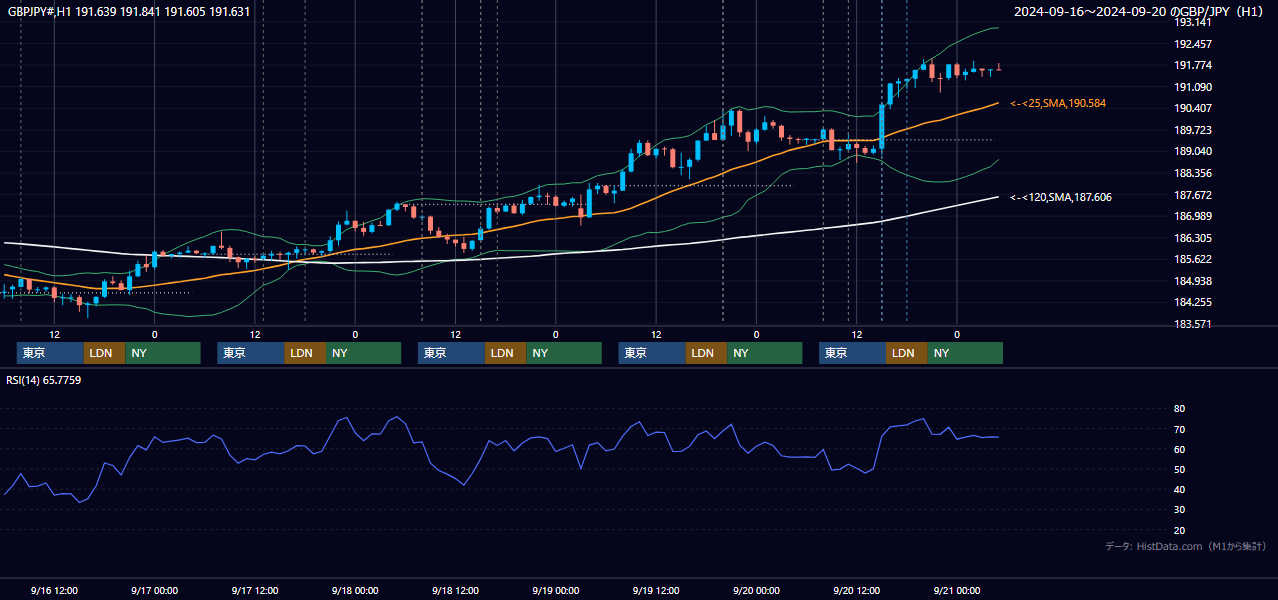Select the 9/20 12:00 time label
This screenshot has width=1278, height=600.
pyautogui.click(x=857, y=590)
